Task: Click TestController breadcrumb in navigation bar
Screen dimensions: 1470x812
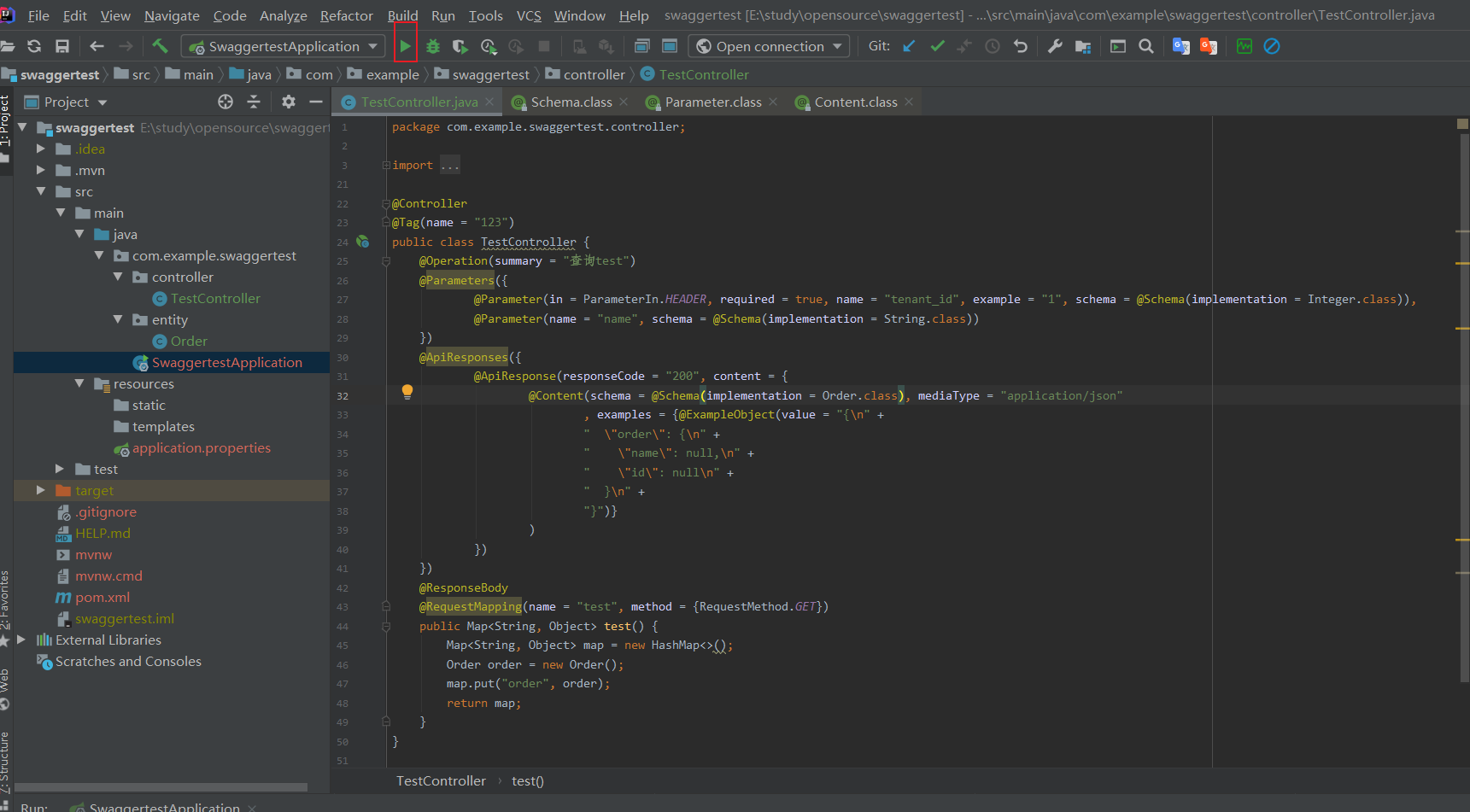Action: [703, 74]
